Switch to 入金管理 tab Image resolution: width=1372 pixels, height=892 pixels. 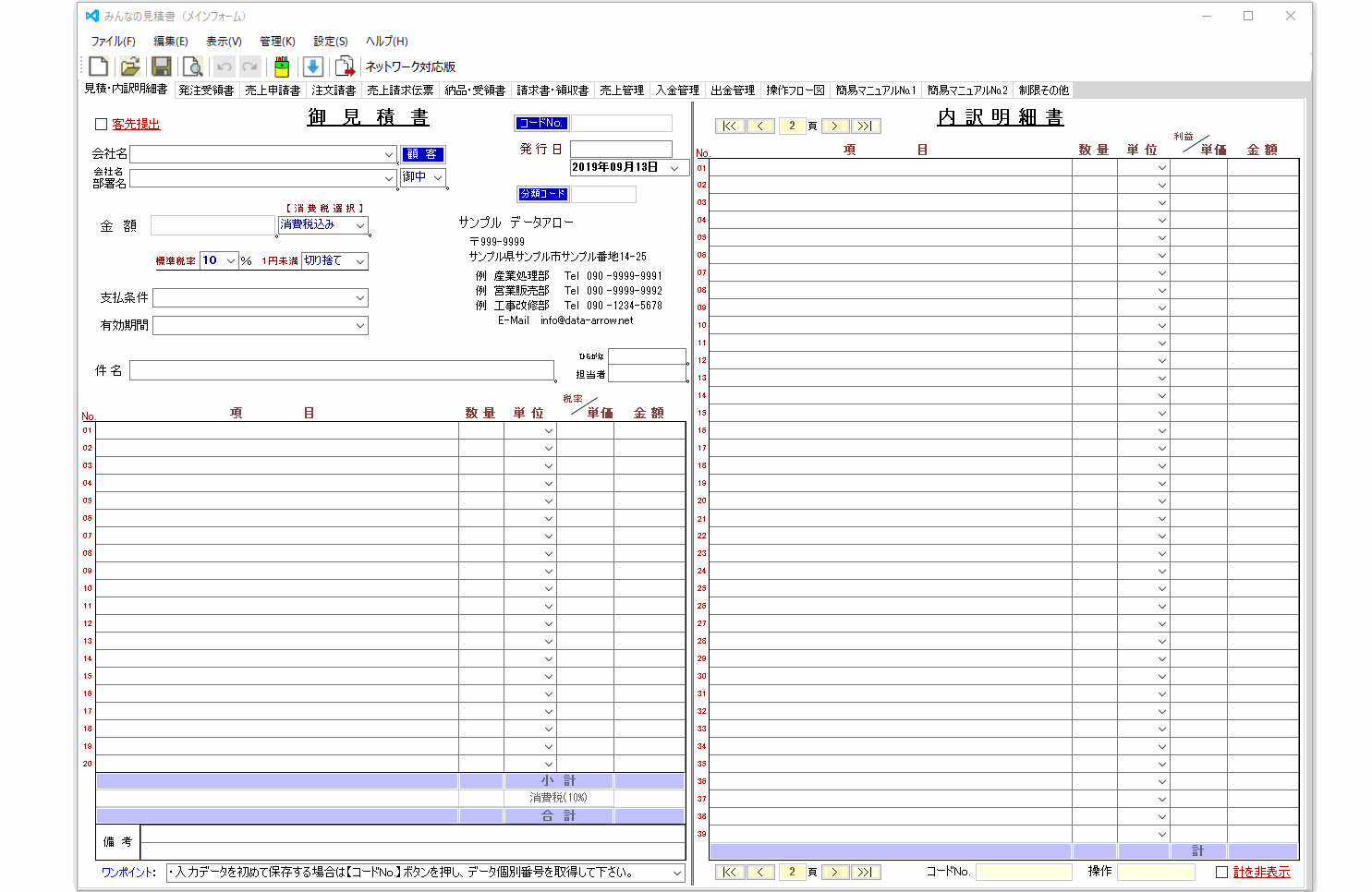(x=677, y=90)
